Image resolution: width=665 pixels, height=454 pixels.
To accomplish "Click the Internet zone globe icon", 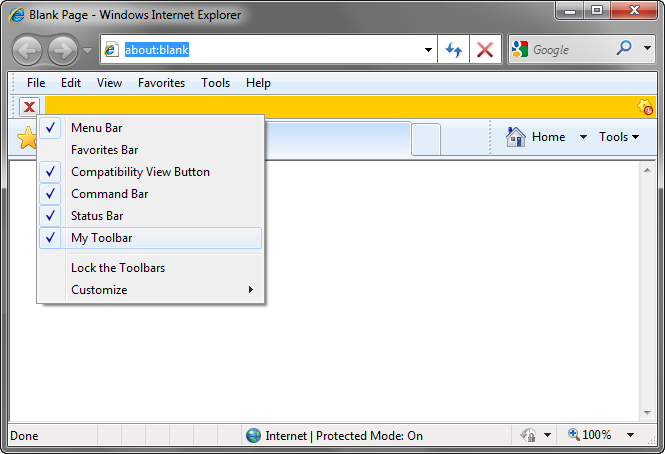I will (x=253, y=435).
